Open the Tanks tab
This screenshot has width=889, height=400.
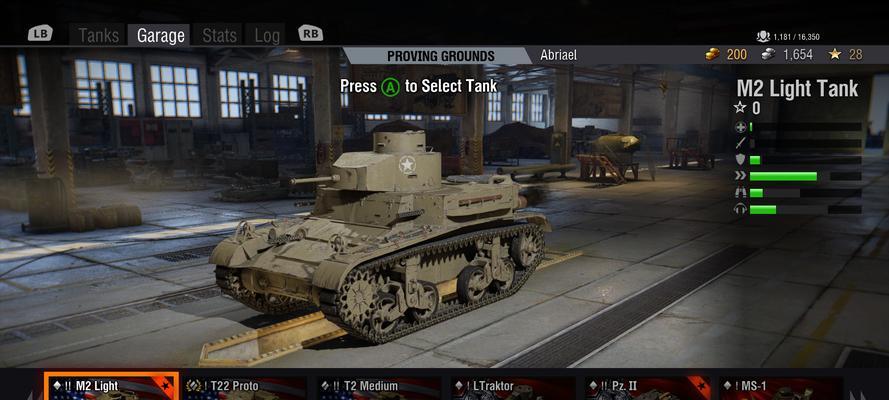(x=99, y=36)
